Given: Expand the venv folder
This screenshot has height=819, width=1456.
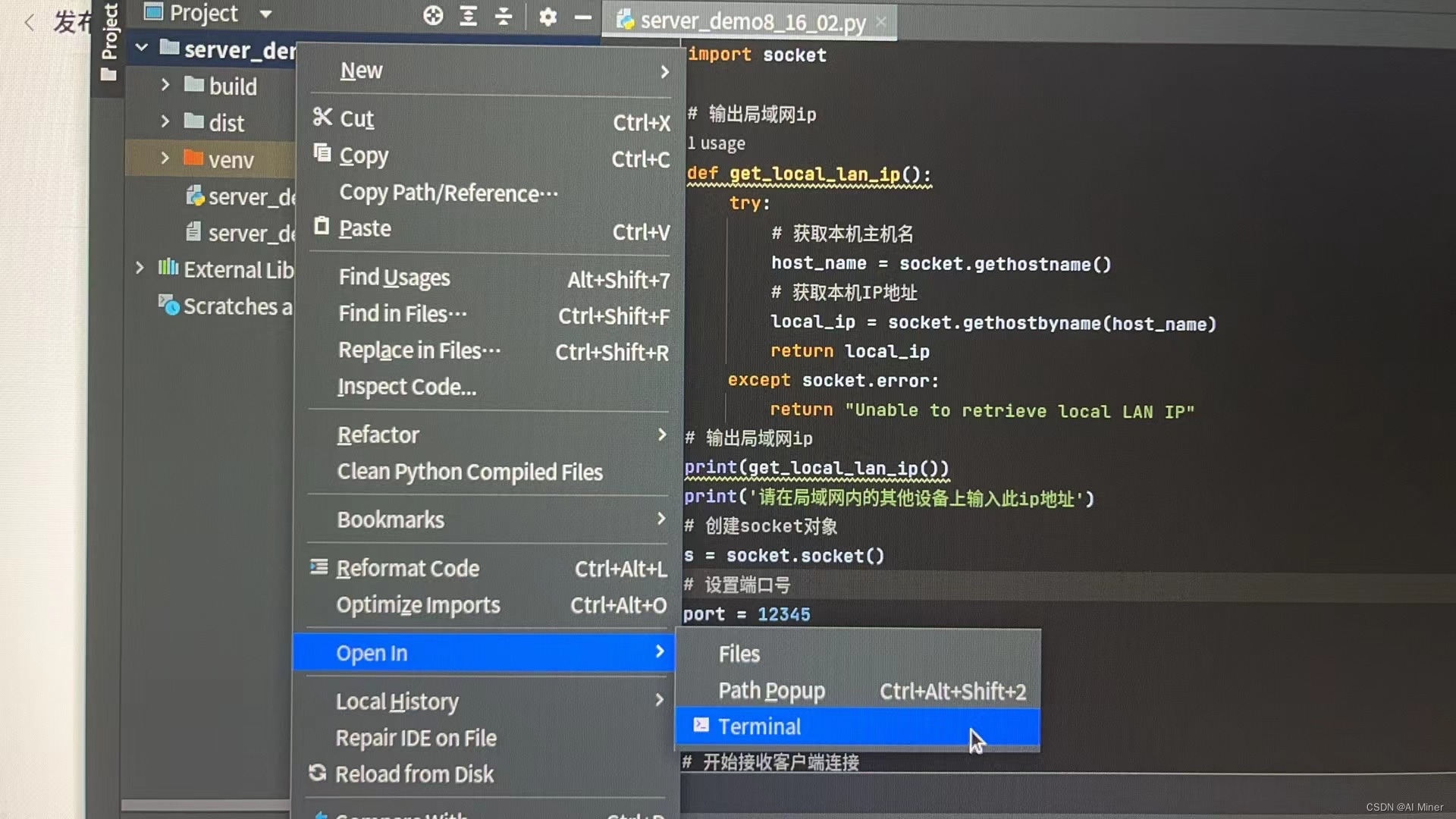Looking at the screenshot, I should click(165, 158).
